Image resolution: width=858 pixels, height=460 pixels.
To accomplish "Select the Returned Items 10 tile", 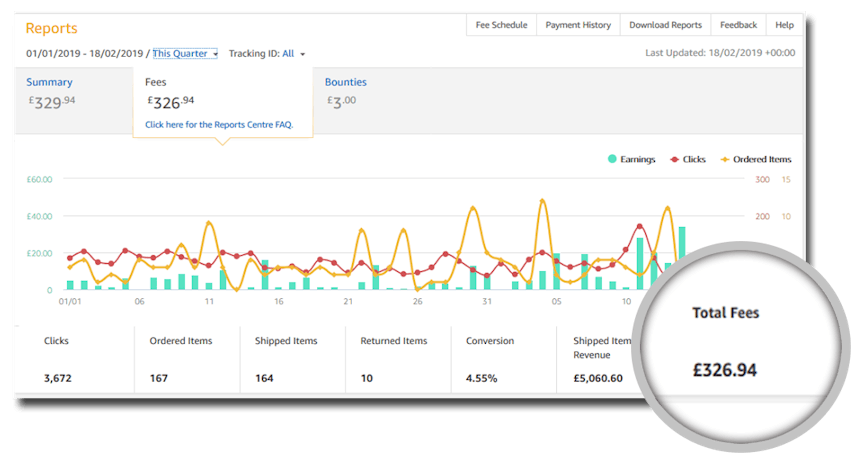I will (x=397, y=359).
